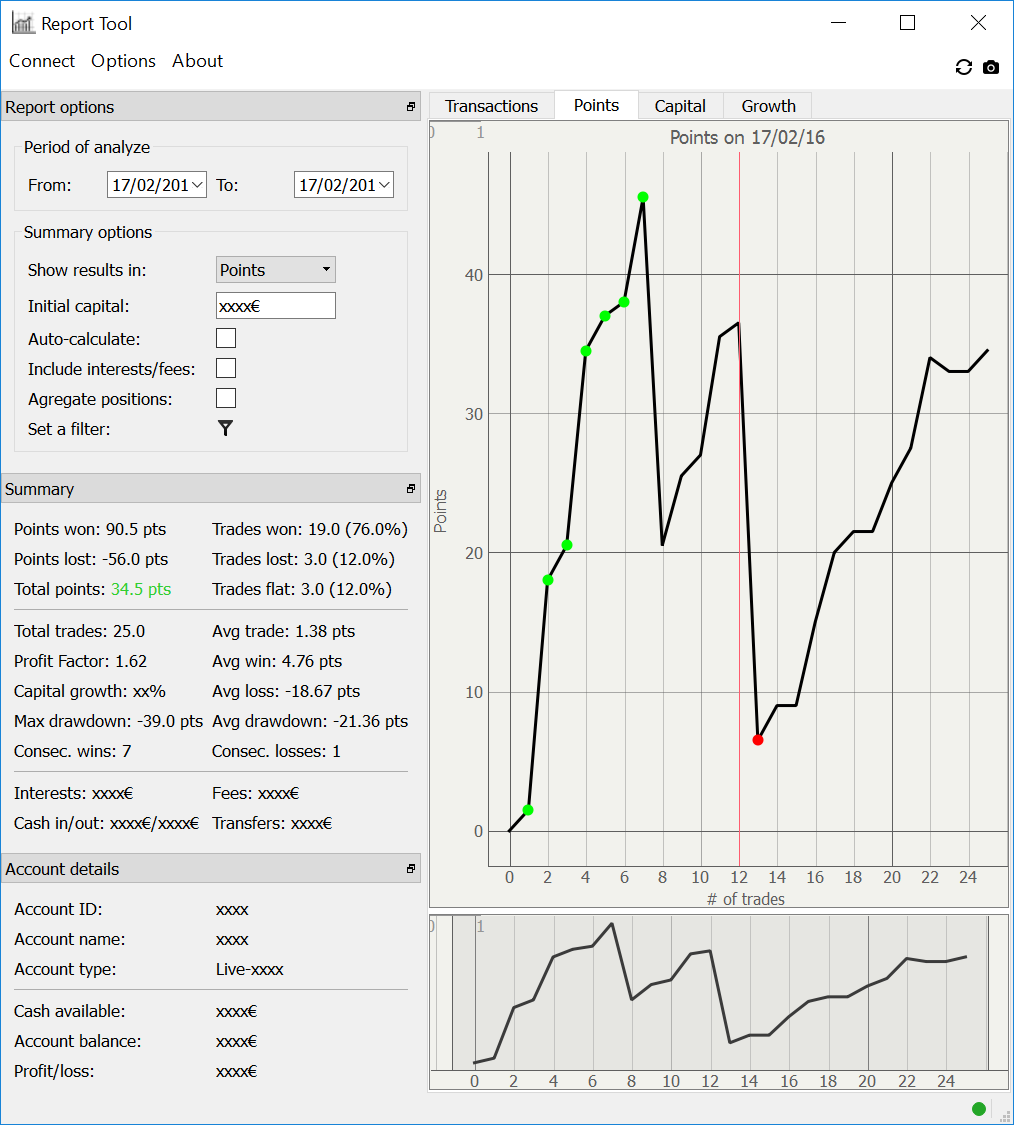Click the Account ID: label
This screenshot has width=1014, height=1125.
(58, 909)
